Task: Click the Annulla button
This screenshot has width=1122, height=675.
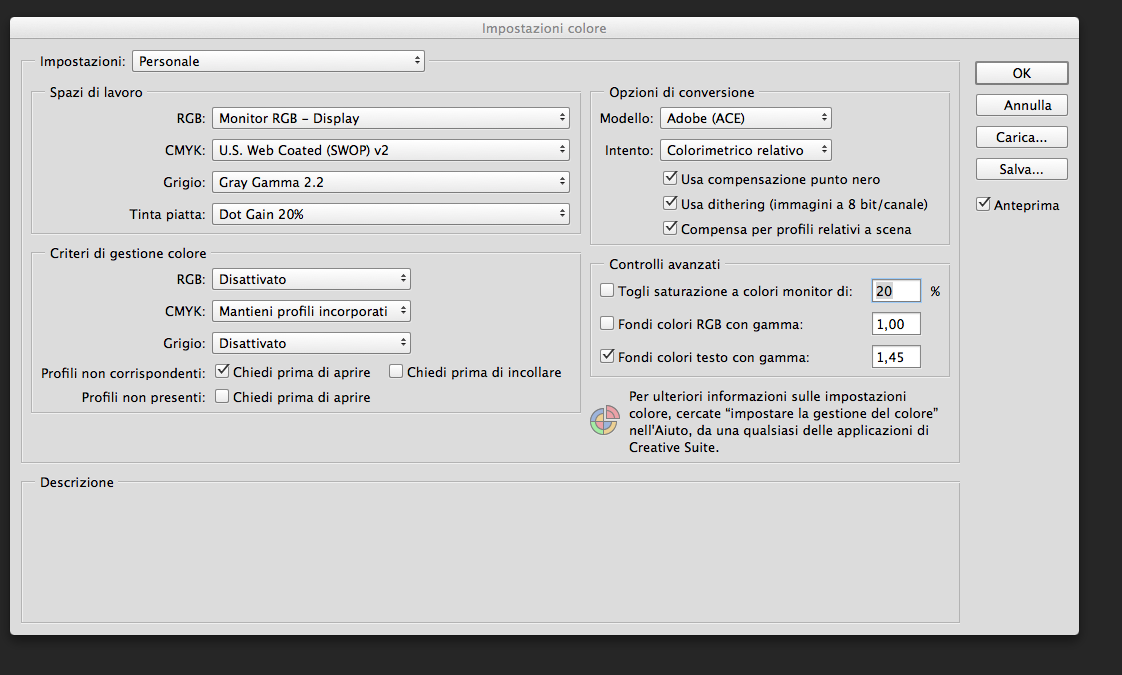Action: [x=1022, y=105]
